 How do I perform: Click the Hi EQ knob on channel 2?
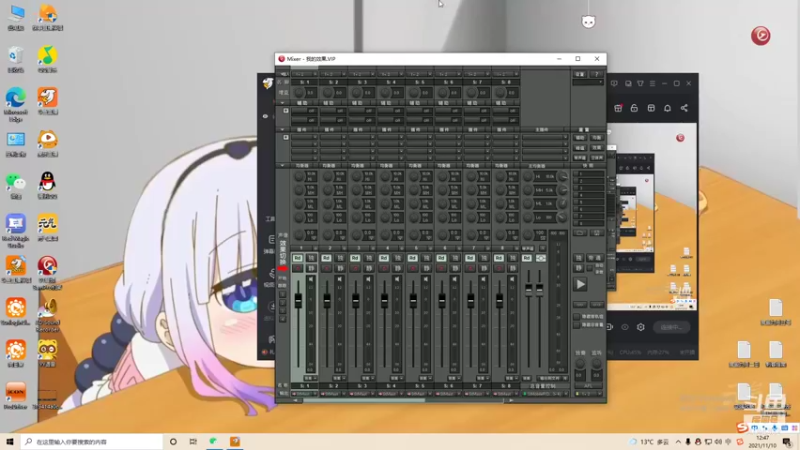pyautogui.click(x=328, y=177)
